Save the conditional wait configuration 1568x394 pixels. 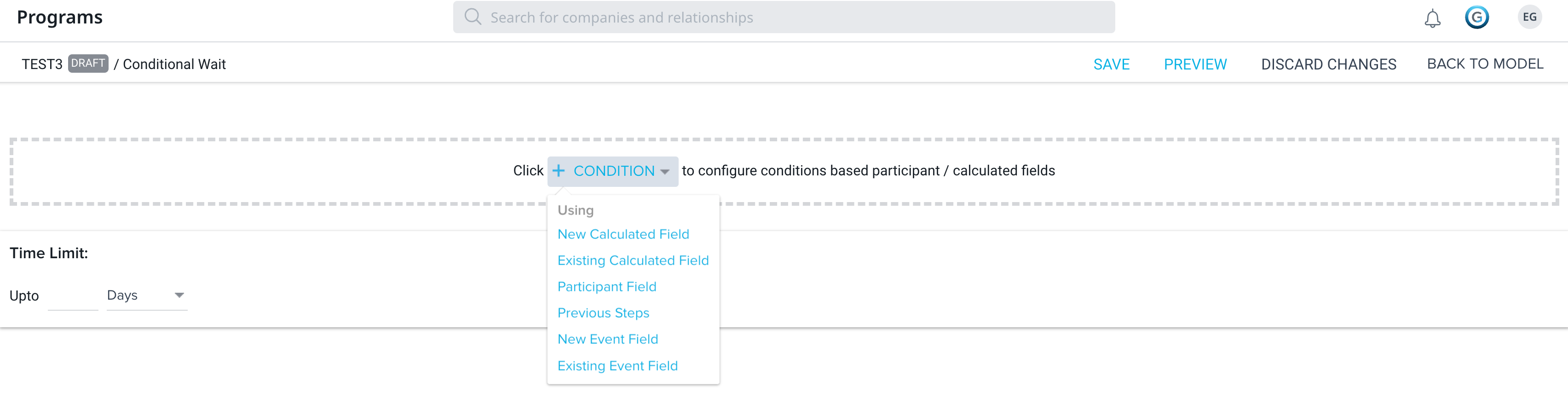(x=1111, y=64)
